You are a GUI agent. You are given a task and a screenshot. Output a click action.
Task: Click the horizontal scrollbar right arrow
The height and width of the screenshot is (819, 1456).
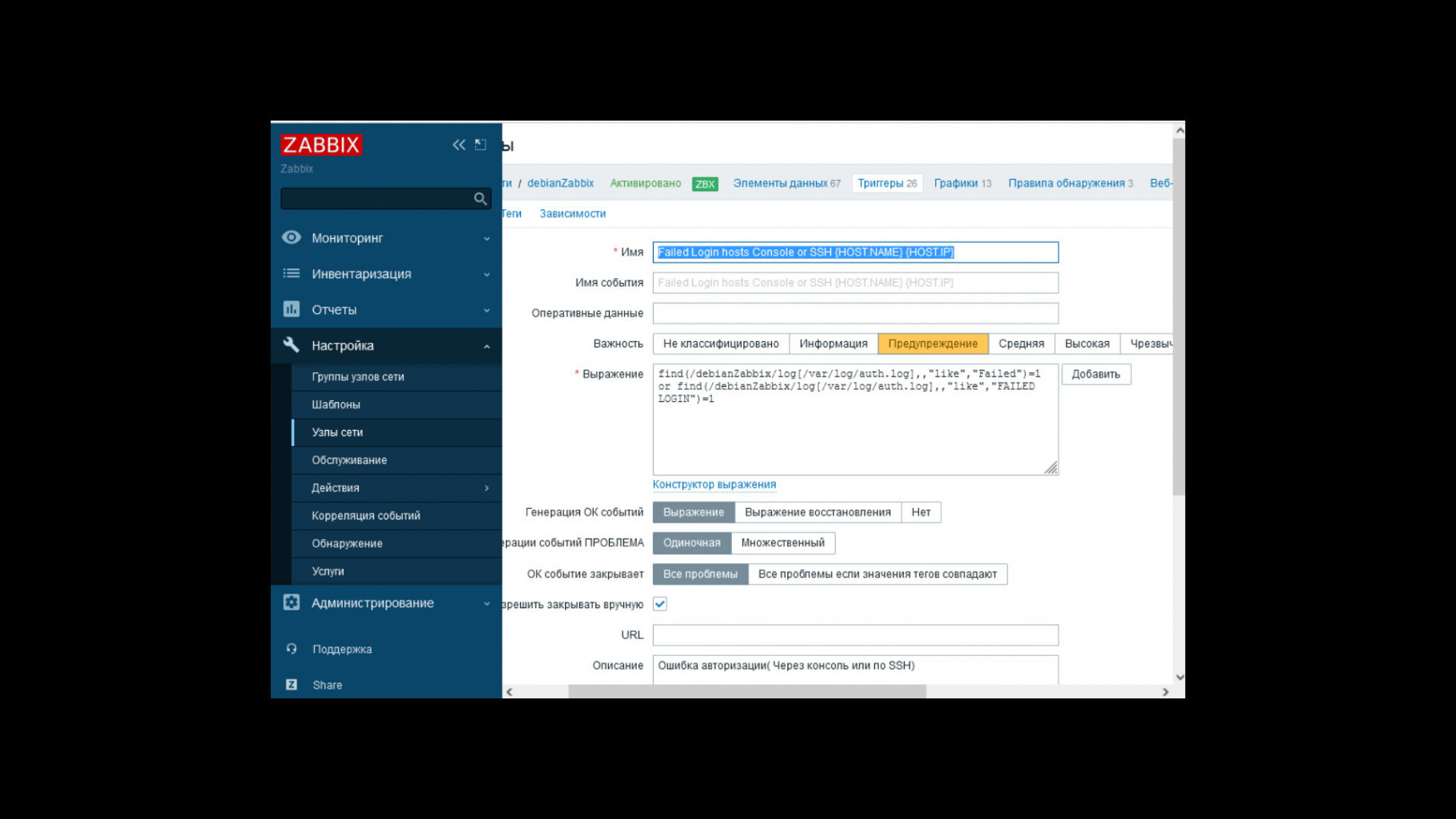click(x=1165, y=691)
